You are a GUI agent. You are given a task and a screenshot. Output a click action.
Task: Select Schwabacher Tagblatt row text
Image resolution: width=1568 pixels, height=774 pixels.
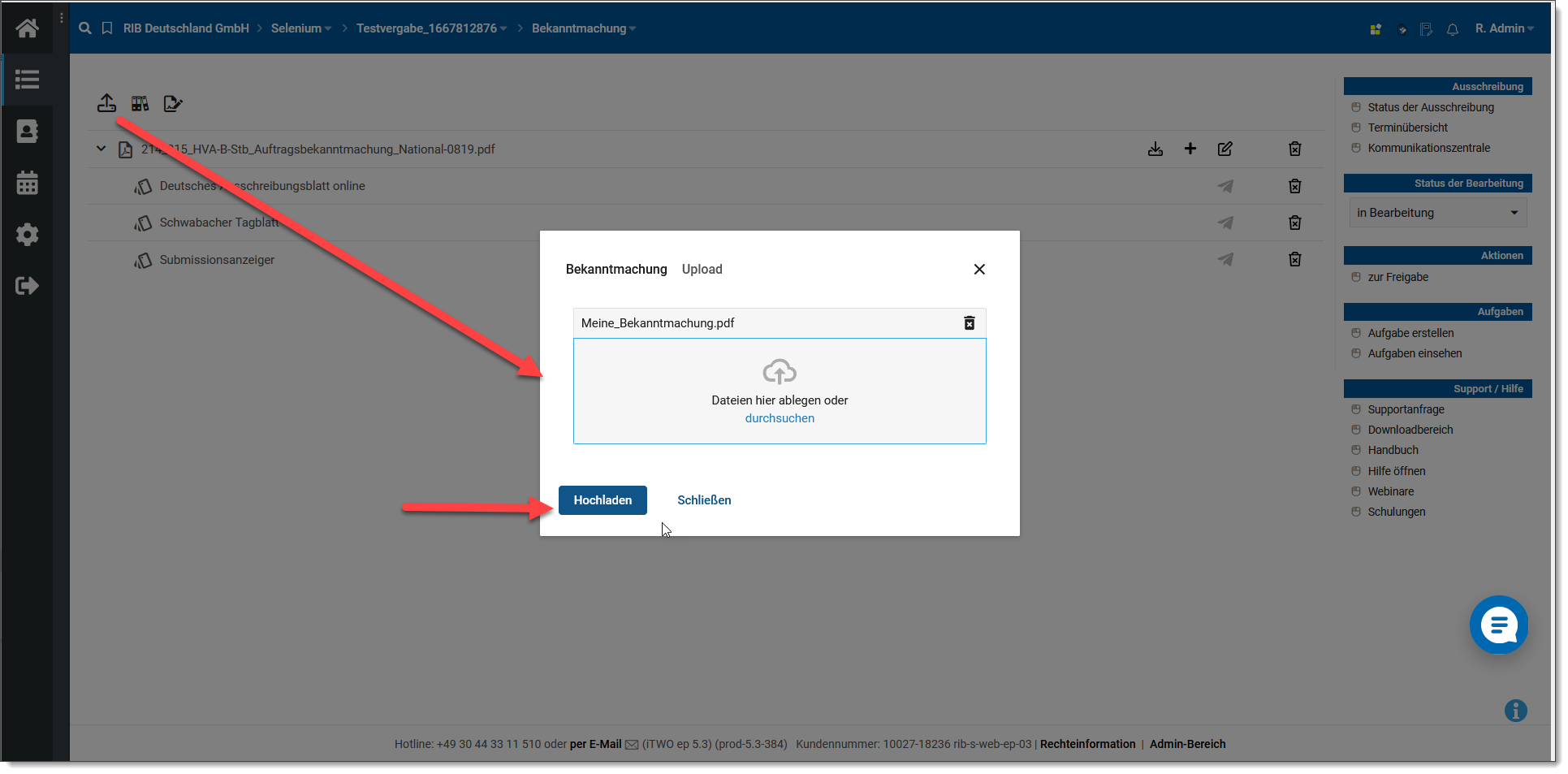(219, 223)
